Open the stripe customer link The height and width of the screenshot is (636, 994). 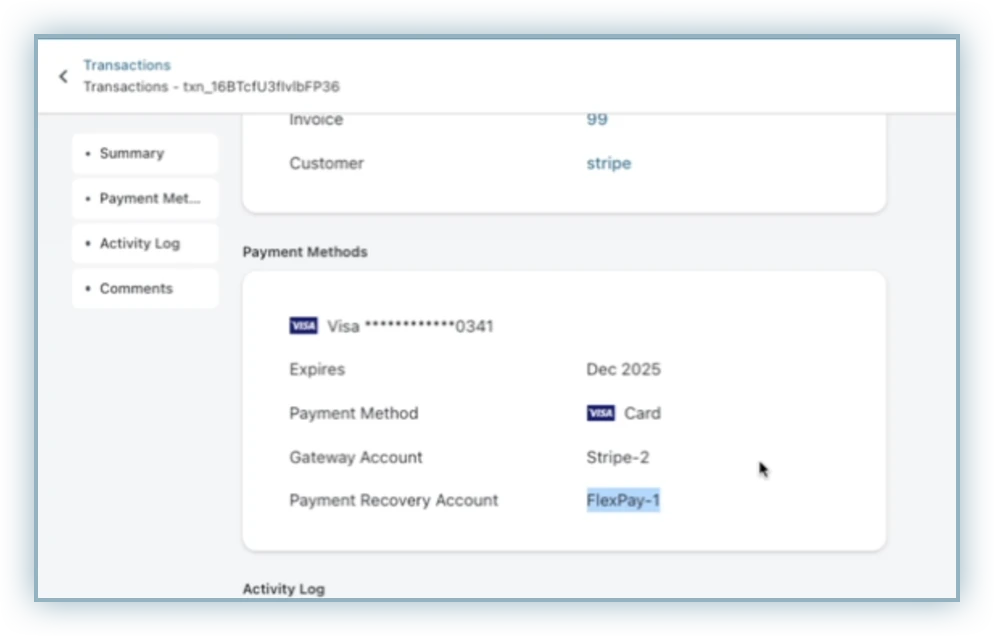(x=608, y=163)
